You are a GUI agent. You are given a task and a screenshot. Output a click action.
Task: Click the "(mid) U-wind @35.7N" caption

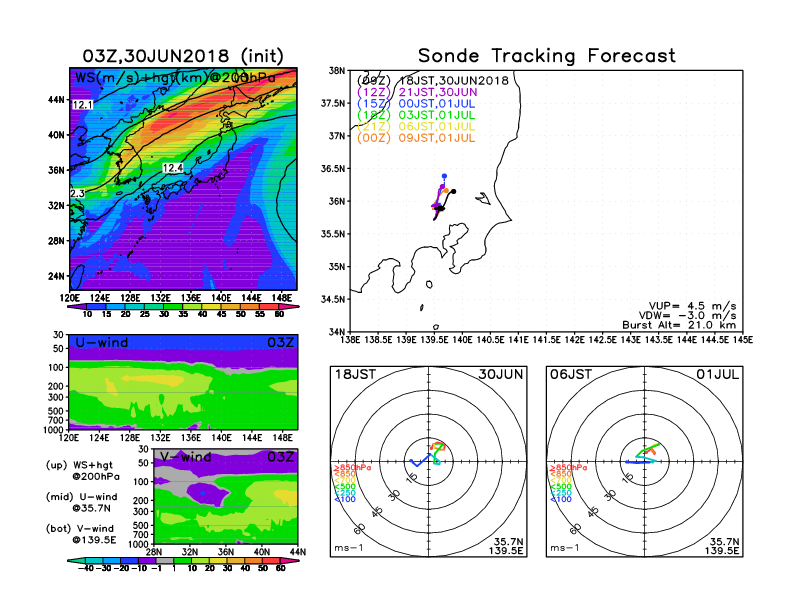tap(81, 502)
